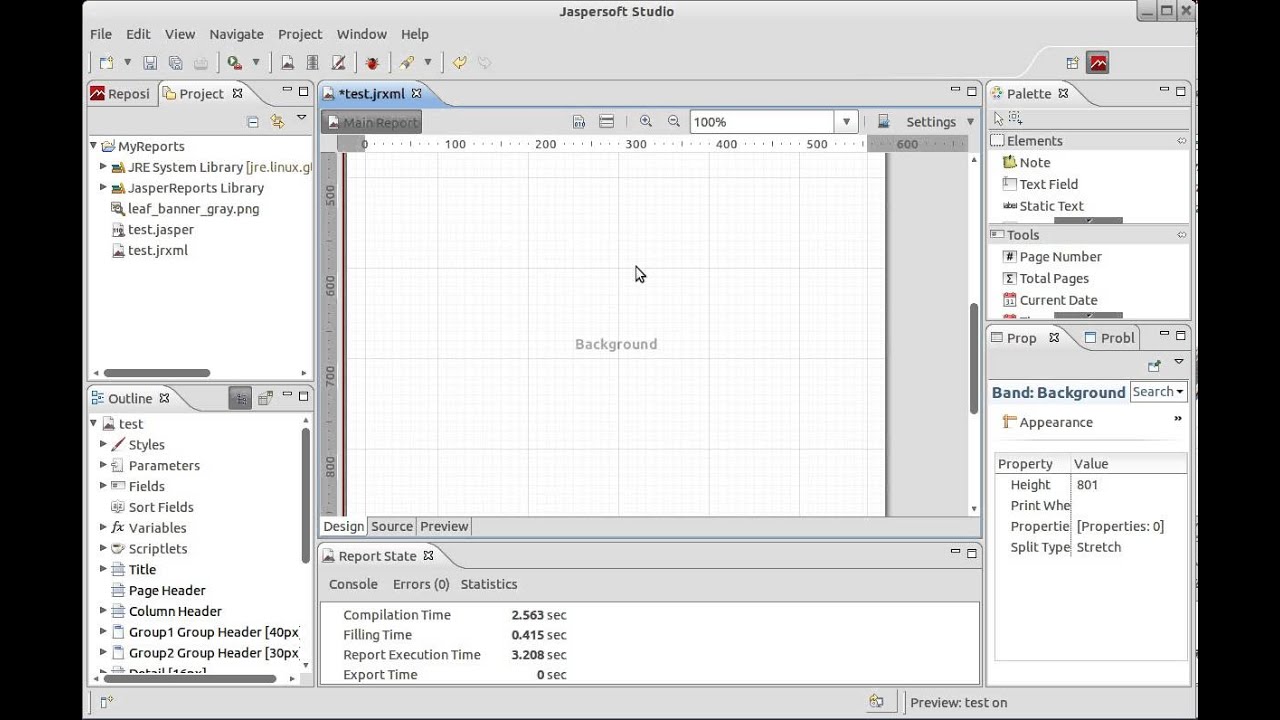Click the Open Perspective icon
1280x720 pixels.
click(x=1072, y=63)
